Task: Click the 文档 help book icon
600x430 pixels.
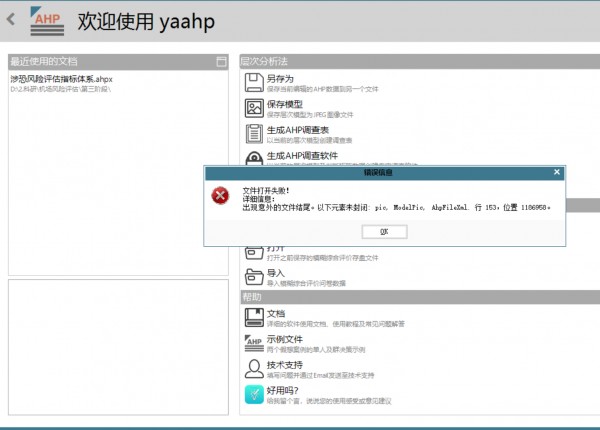Action: pos(254,318)
